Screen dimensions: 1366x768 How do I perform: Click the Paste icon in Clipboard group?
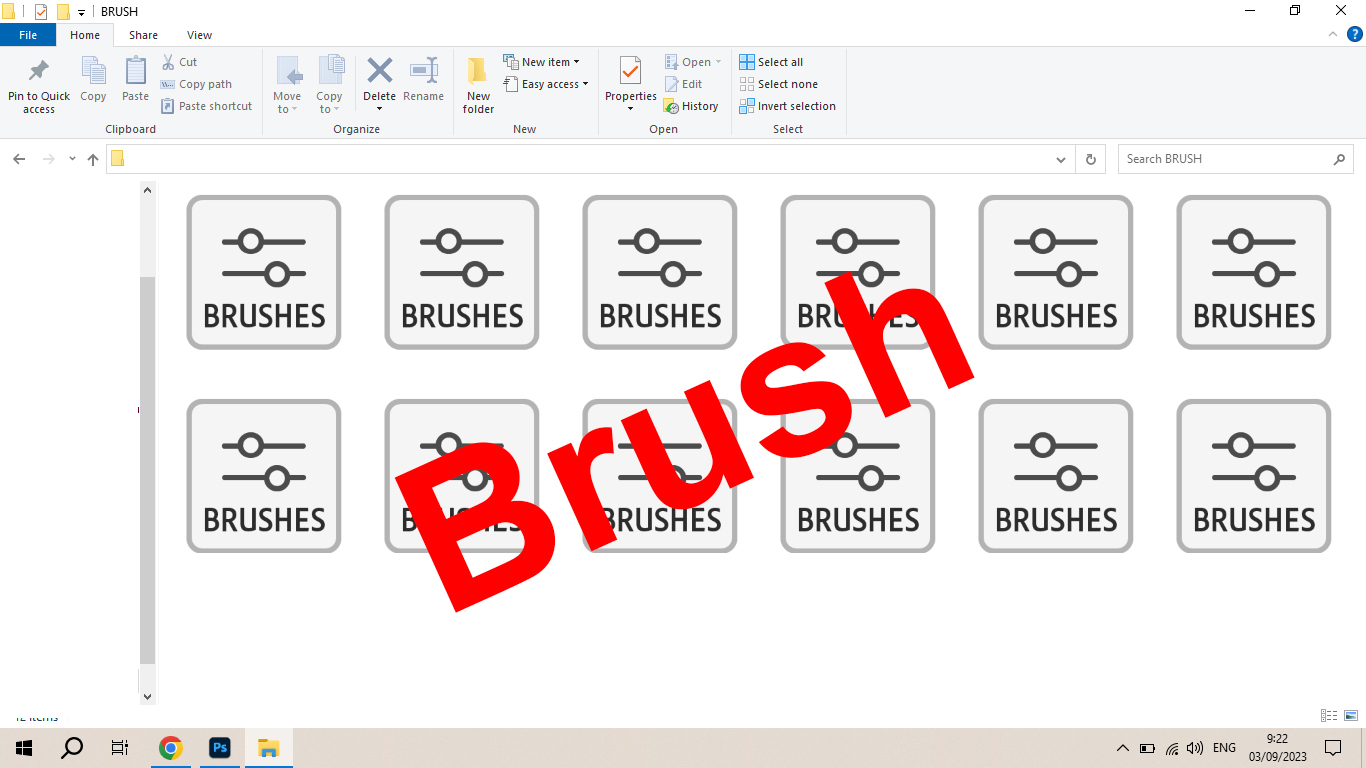point(135,72)
